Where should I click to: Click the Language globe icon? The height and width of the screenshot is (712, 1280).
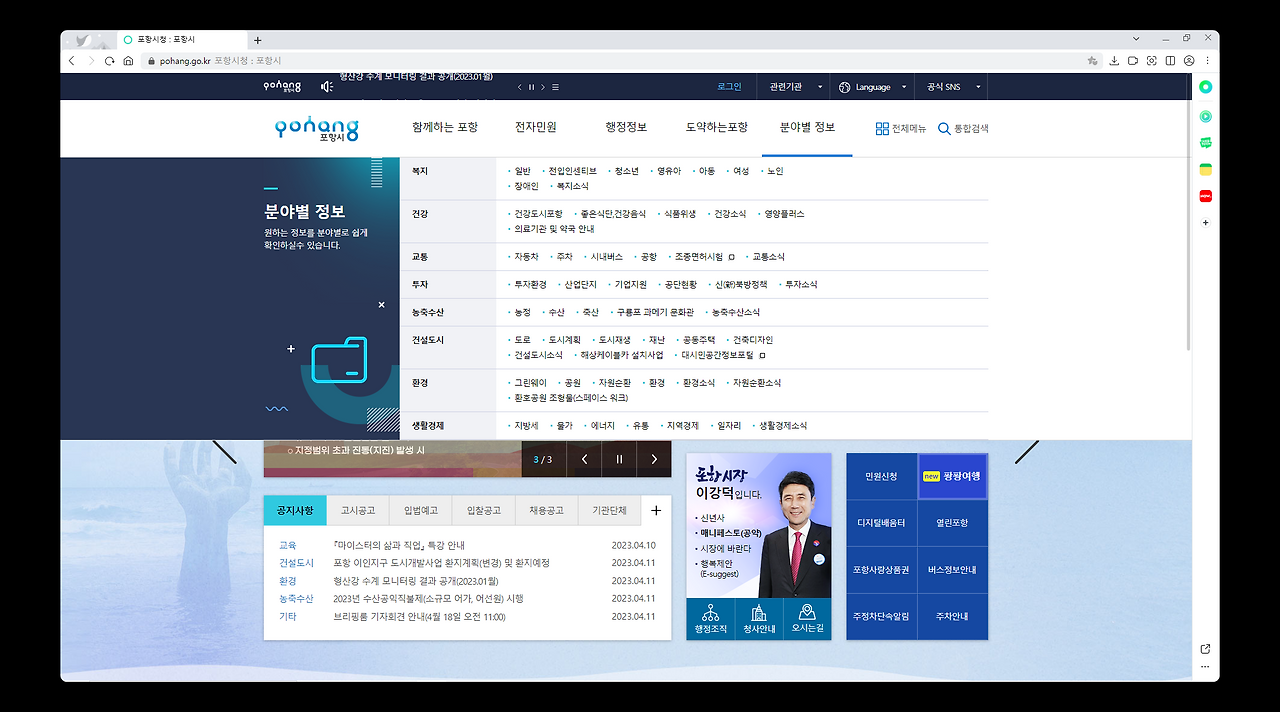coord(845,86)
